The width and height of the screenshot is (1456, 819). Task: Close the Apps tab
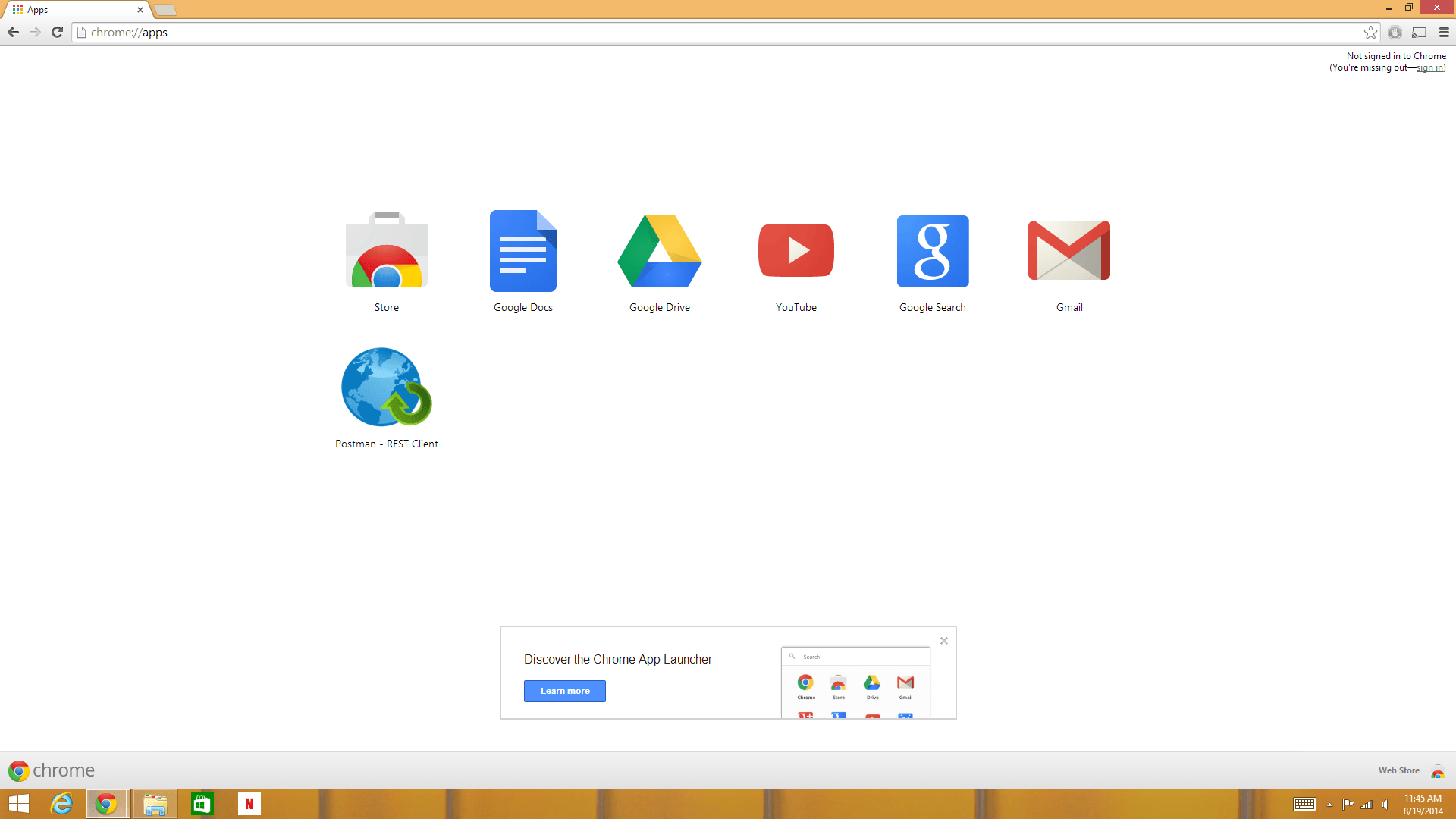click(x=140, y=10)
